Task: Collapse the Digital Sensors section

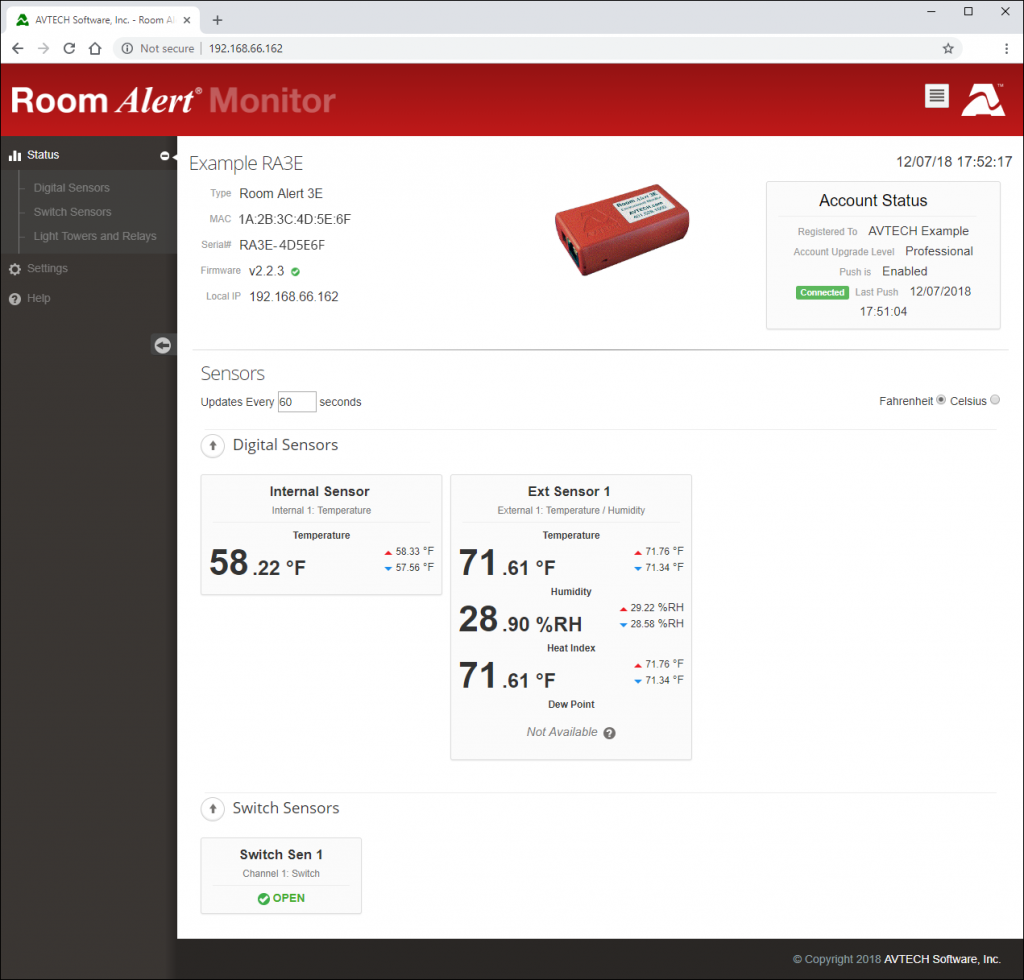Action: coord(212,445)
